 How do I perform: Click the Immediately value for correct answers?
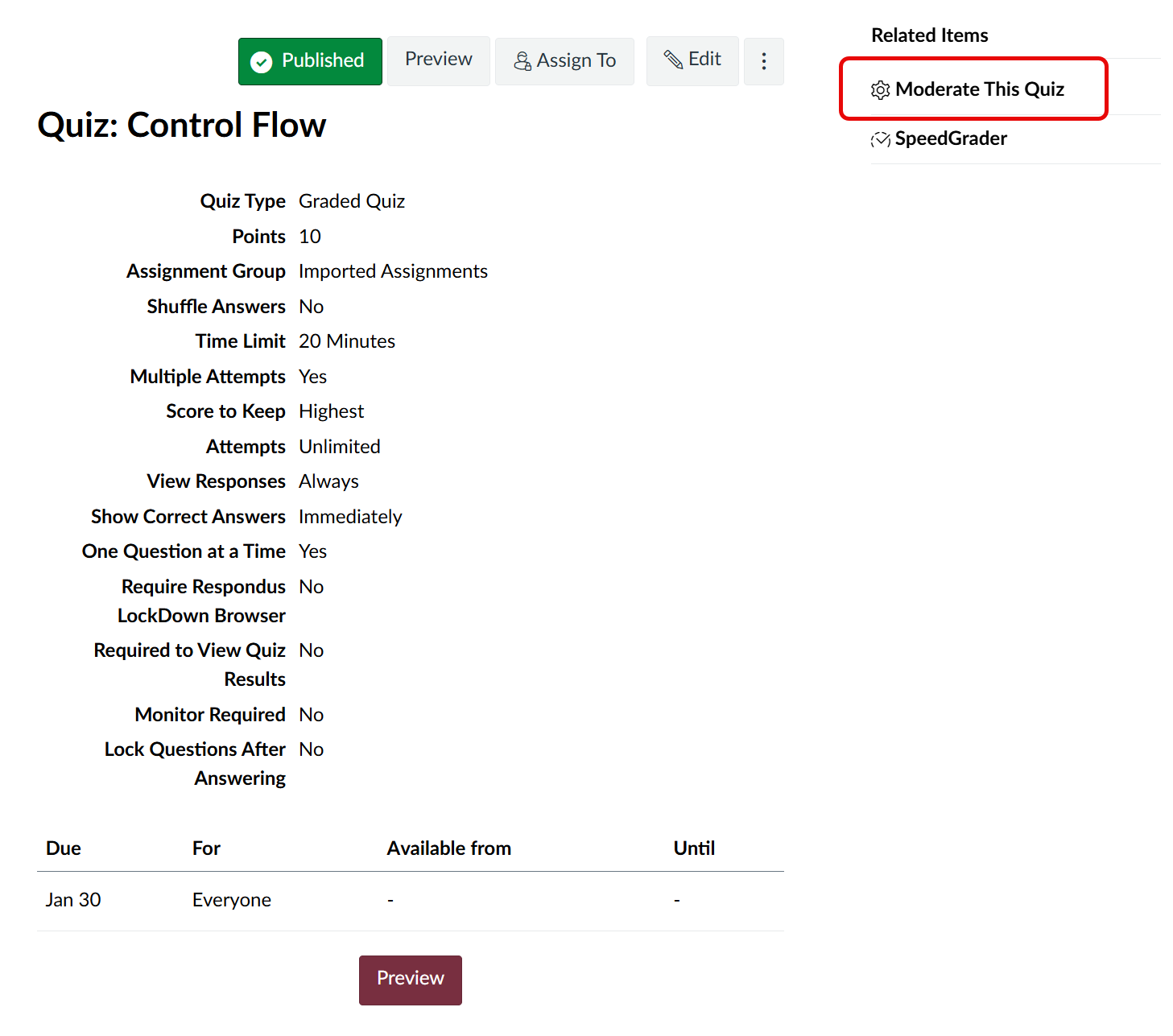click(350, 517)
